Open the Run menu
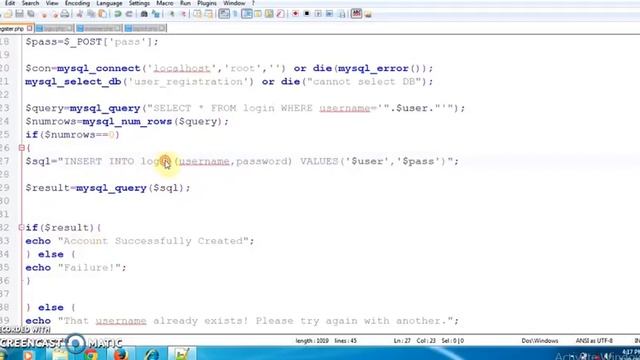This screenshot has height=360, width=640. pyautogui.click(x=185, y=3)
